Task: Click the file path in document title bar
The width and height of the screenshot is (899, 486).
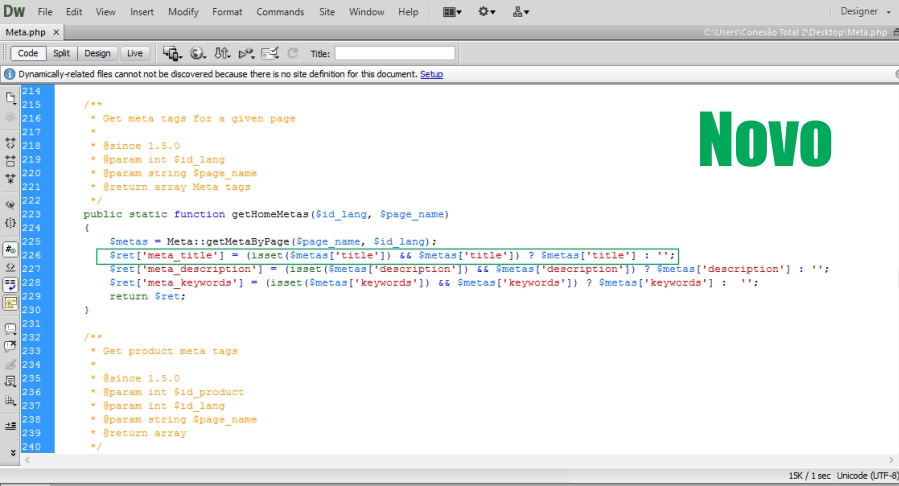Action: 795,32
